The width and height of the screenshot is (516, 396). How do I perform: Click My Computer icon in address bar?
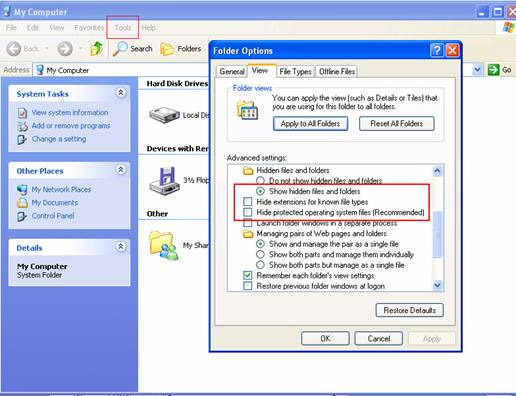40,70
